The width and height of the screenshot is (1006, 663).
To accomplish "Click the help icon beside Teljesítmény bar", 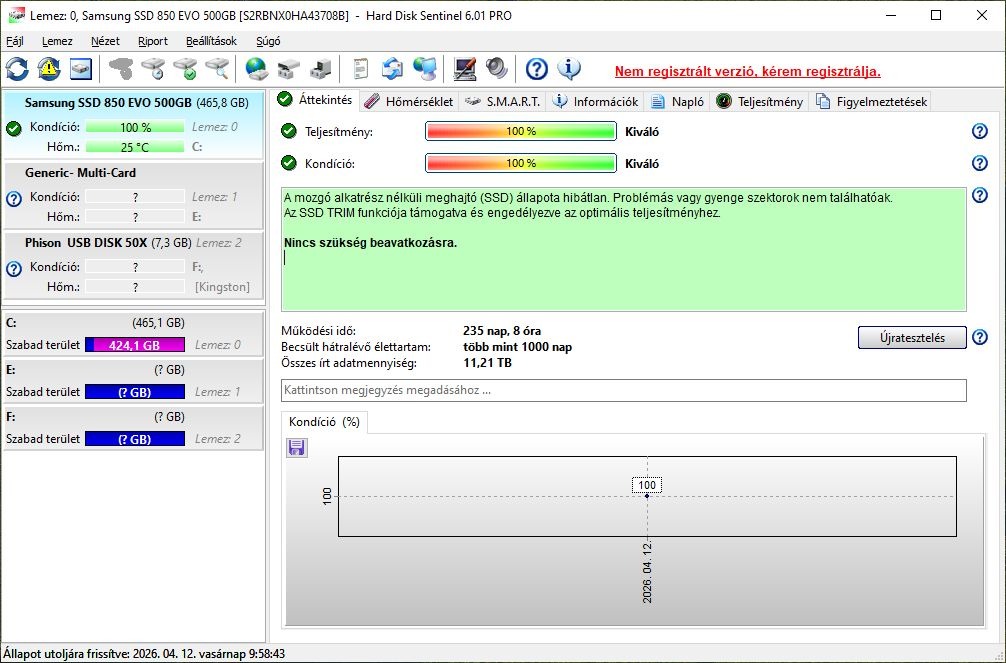I will click(x=980, y=131).
